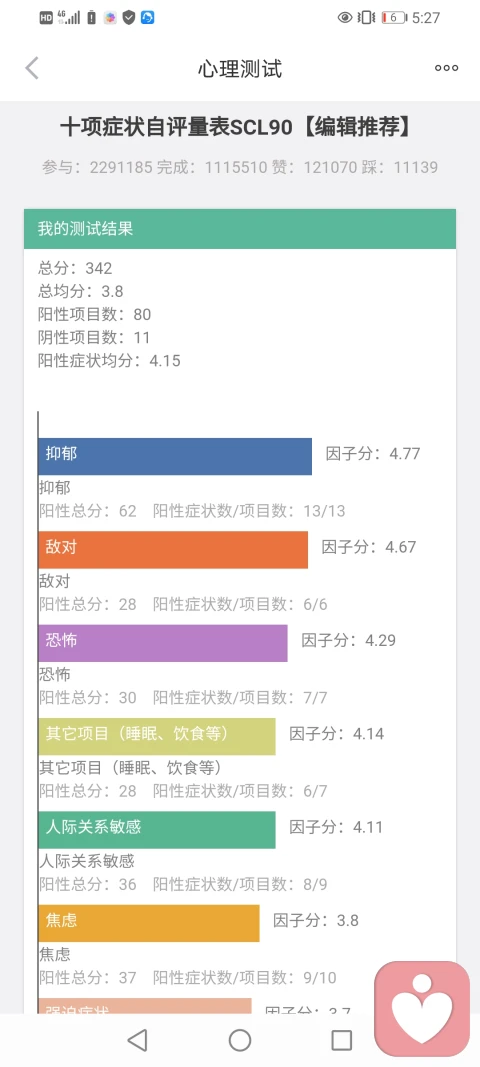Screen dimensions: 480x1067
Task: Tap the Android home circle button
Action: coord(240,1040)
